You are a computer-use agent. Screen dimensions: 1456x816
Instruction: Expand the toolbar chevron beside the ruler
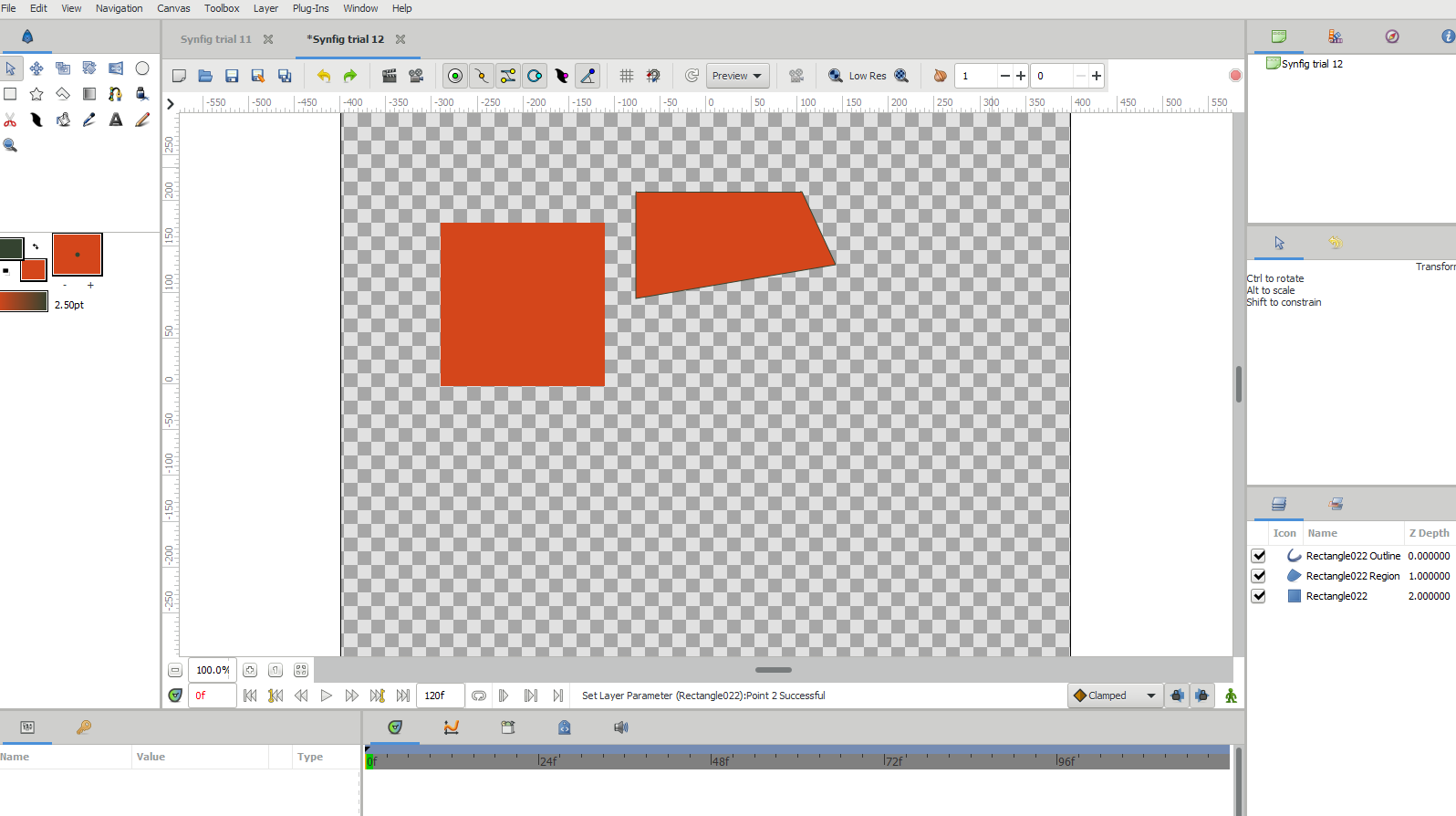point(171,104)
